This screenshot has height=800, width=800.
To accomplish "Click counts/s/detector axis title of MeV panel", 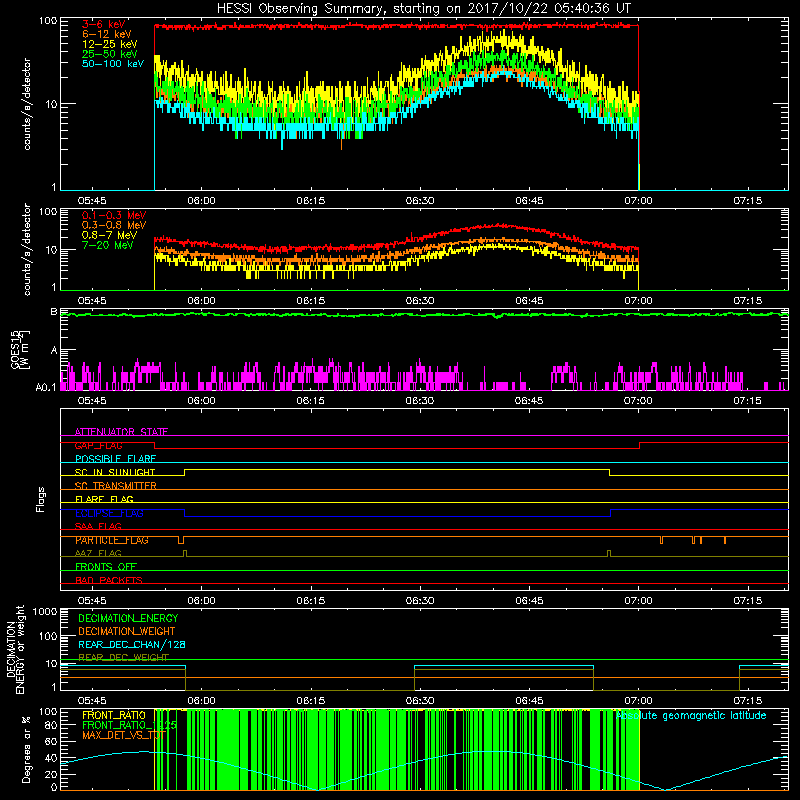I will (27, 250).
